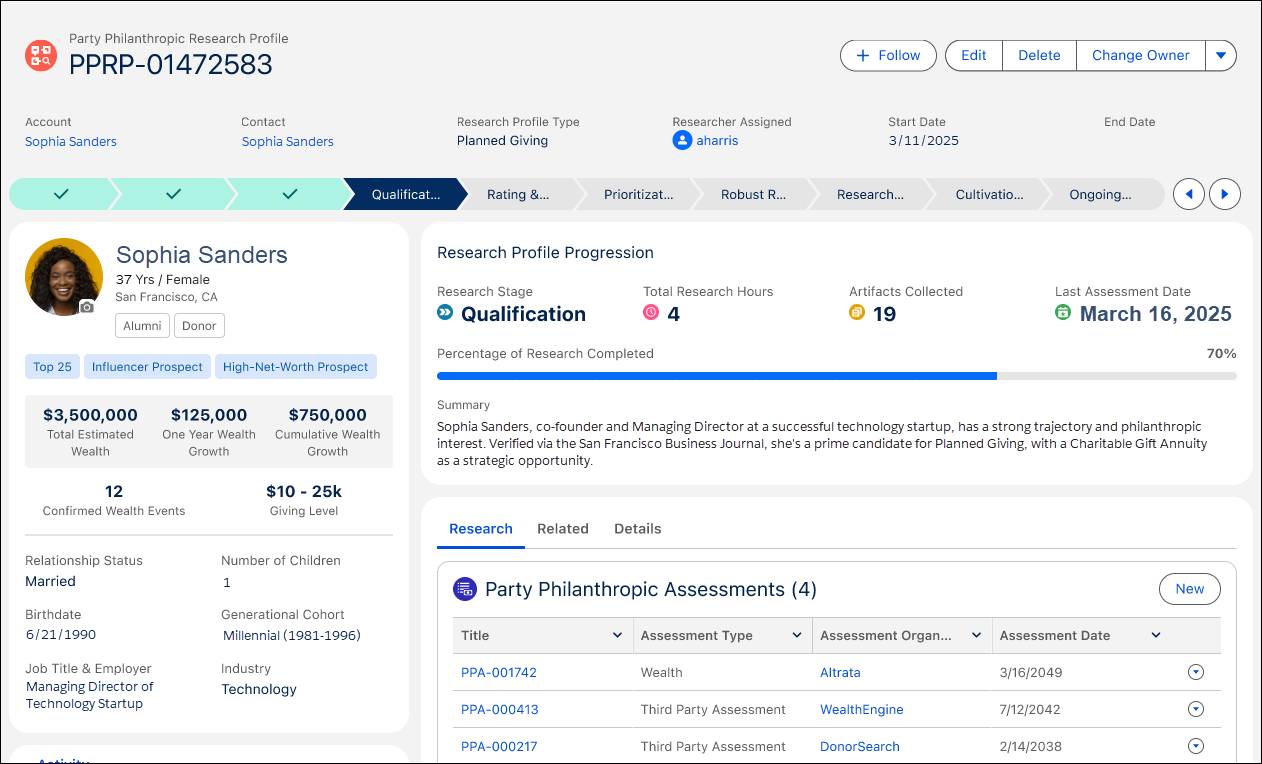Image resolution: width=1262 pixels, height=764 pixels.
Task: Switch to the Details tab
Action: (637, 528)
